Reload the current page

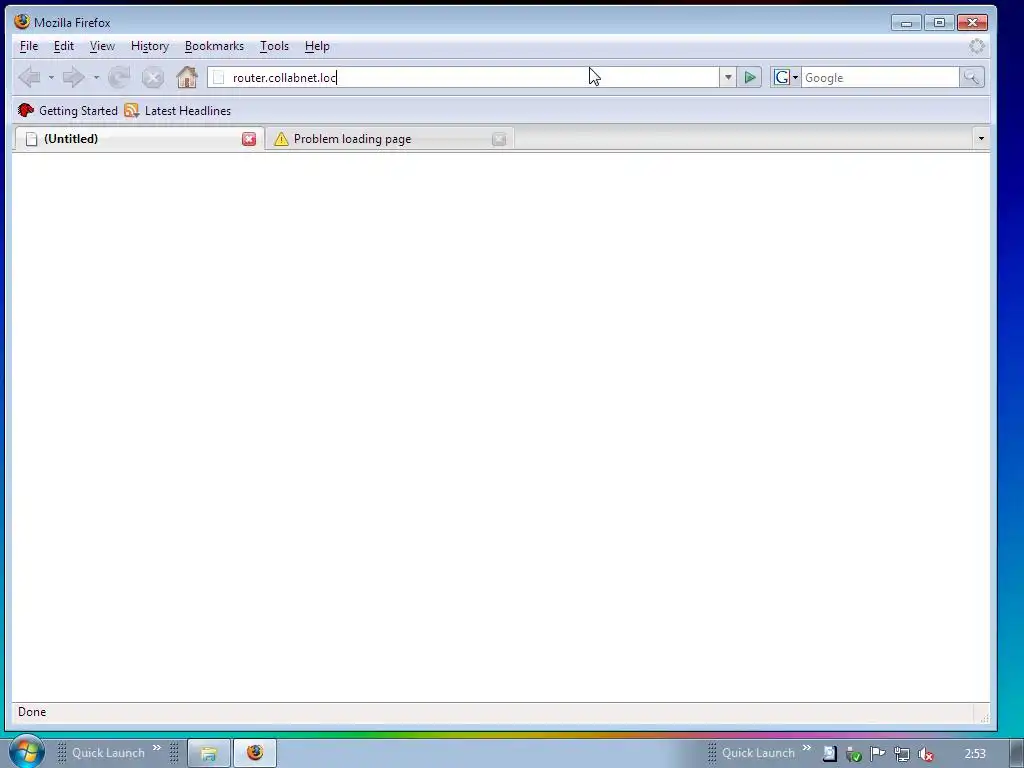[x=119, y=78]
